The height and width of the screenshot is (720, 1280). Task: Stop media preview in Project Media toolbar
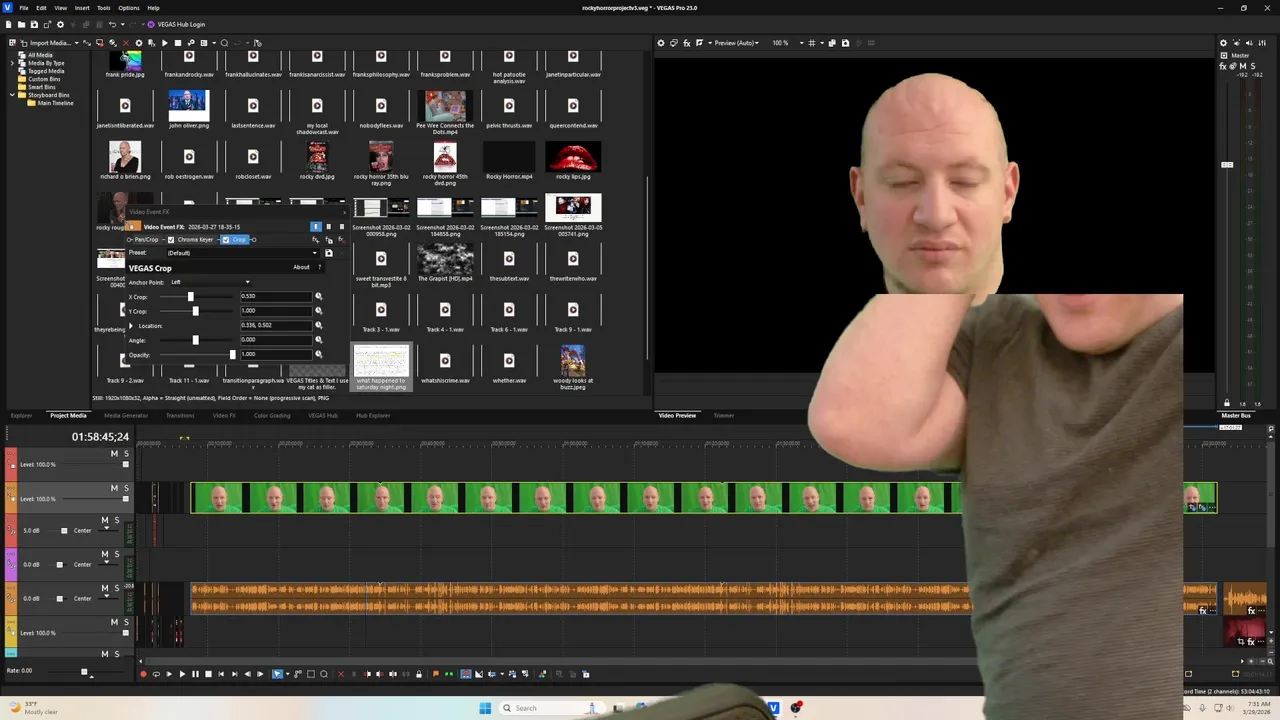[x=178, y=43]
